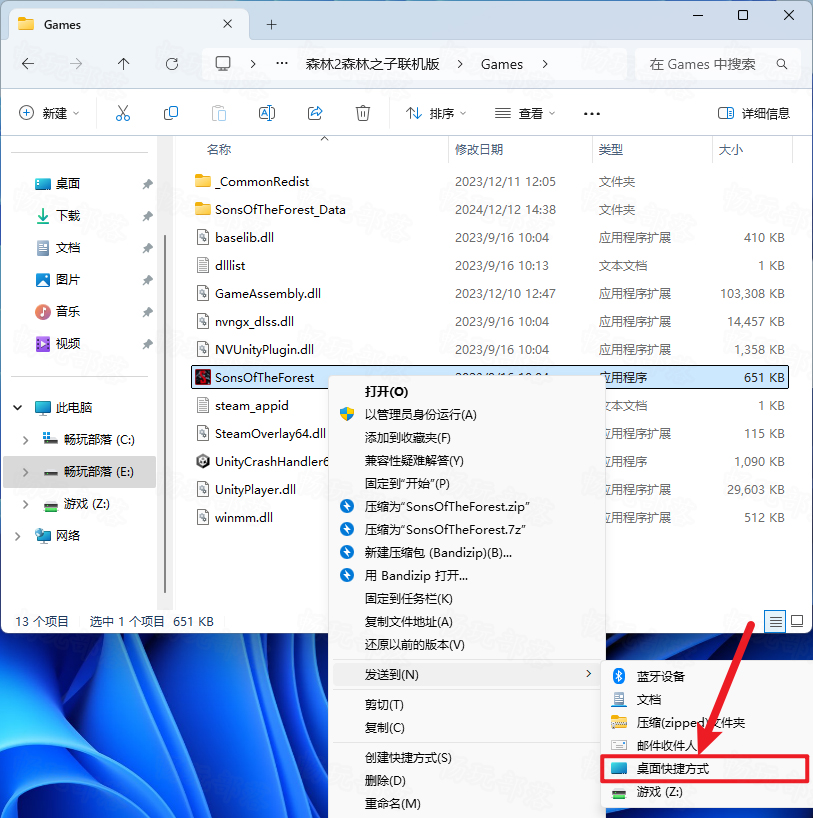
Task: Open the 排序 sort dropdown
Action: point(436,113)
